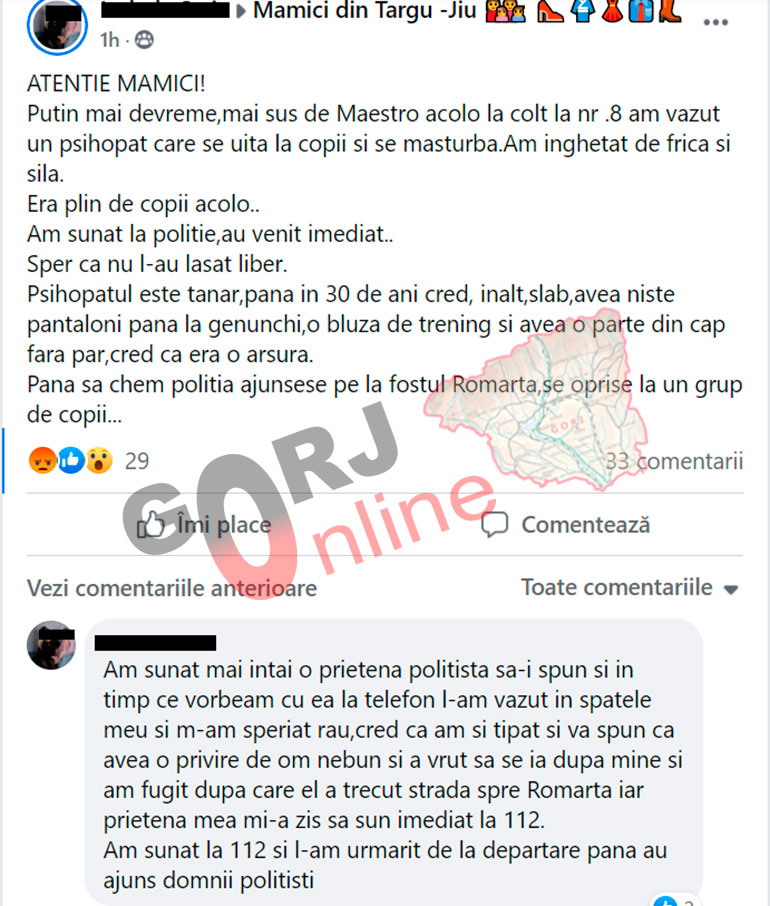Click the small arrow before the group name
The width and height of the screenshot is (770, 906).
[240, 12]
